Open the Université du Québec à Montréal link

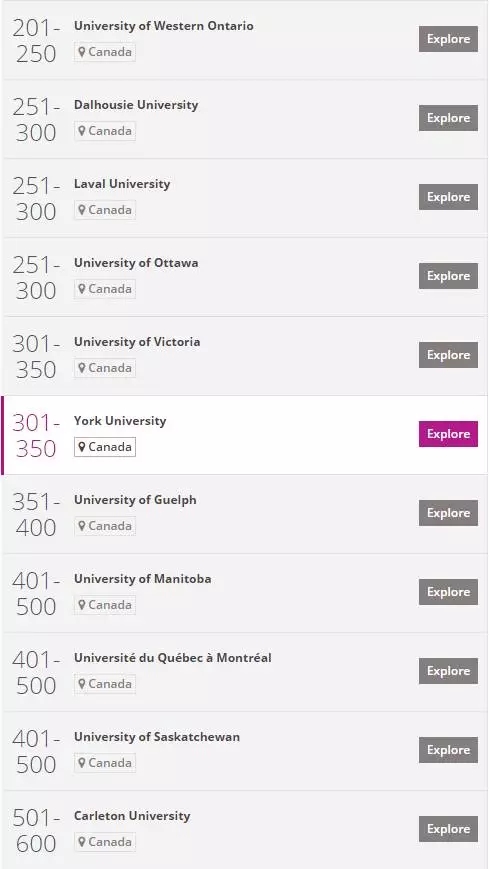[172, 658]
